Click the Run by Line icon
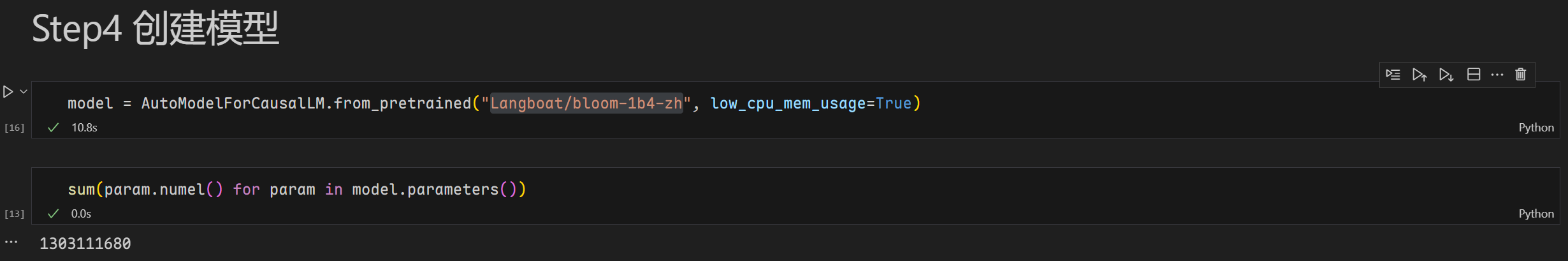The width and height of the screenshot is (1568, 261). pyautogui.click(x=1393, y=75)
